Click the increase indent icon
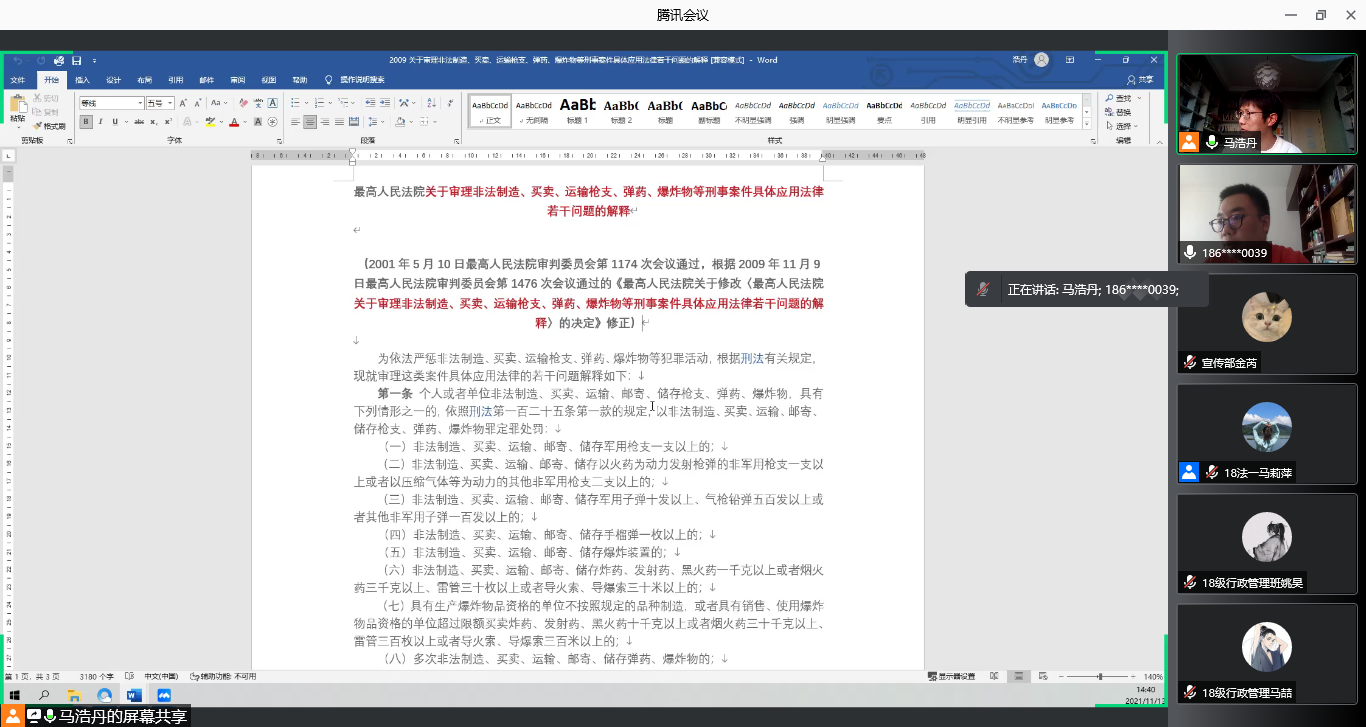Screen dimensions: 1366x727 pos(384,103)
